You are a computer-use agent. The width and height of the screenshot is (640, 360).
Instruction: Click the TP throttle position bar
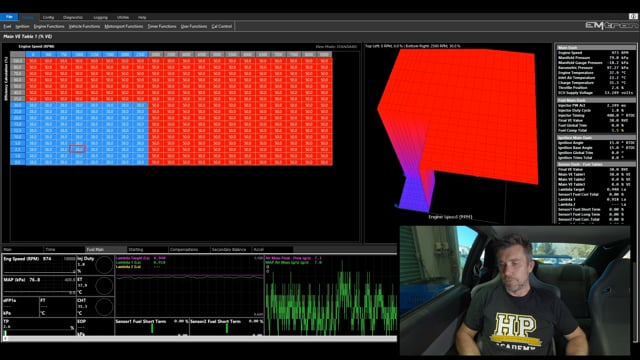pyautogui.click(x=39, y=327)
